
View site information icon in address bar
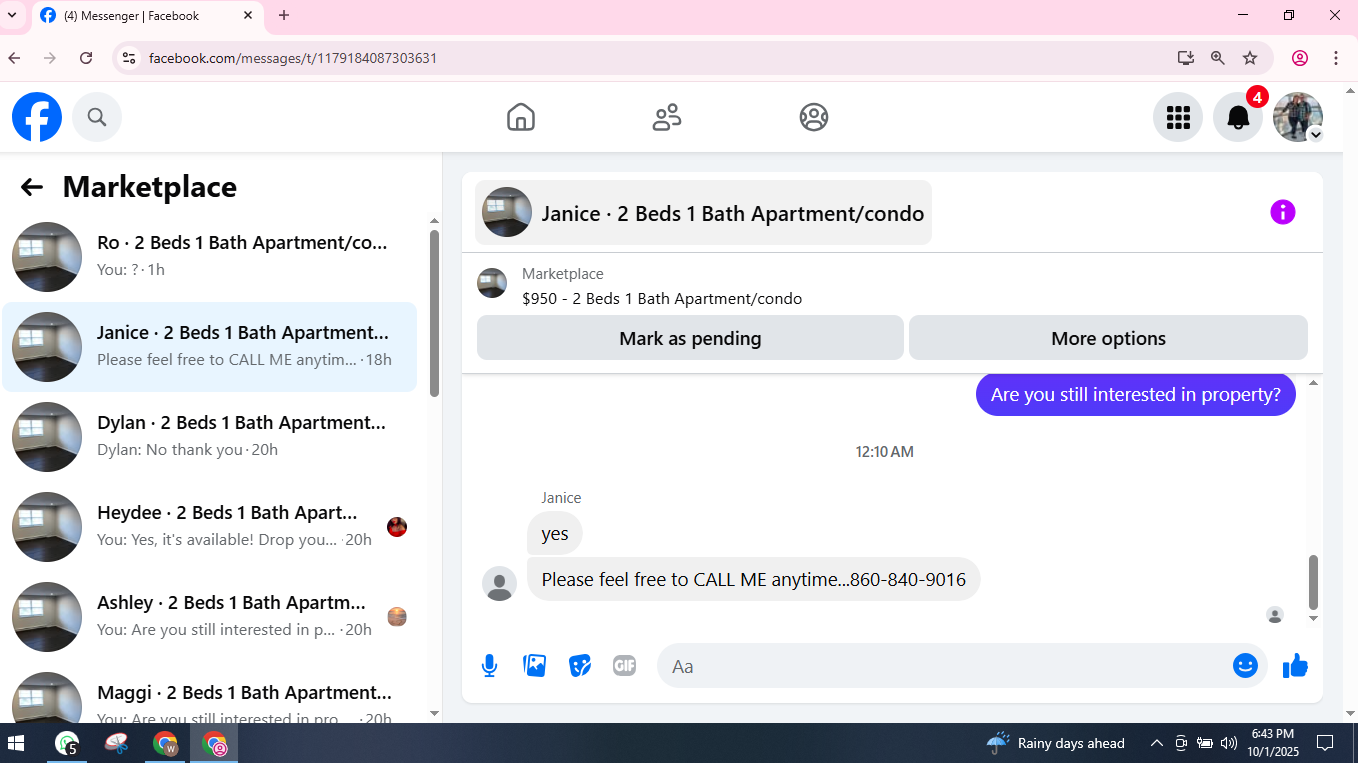pyautogui.click(x=129, y=58)
